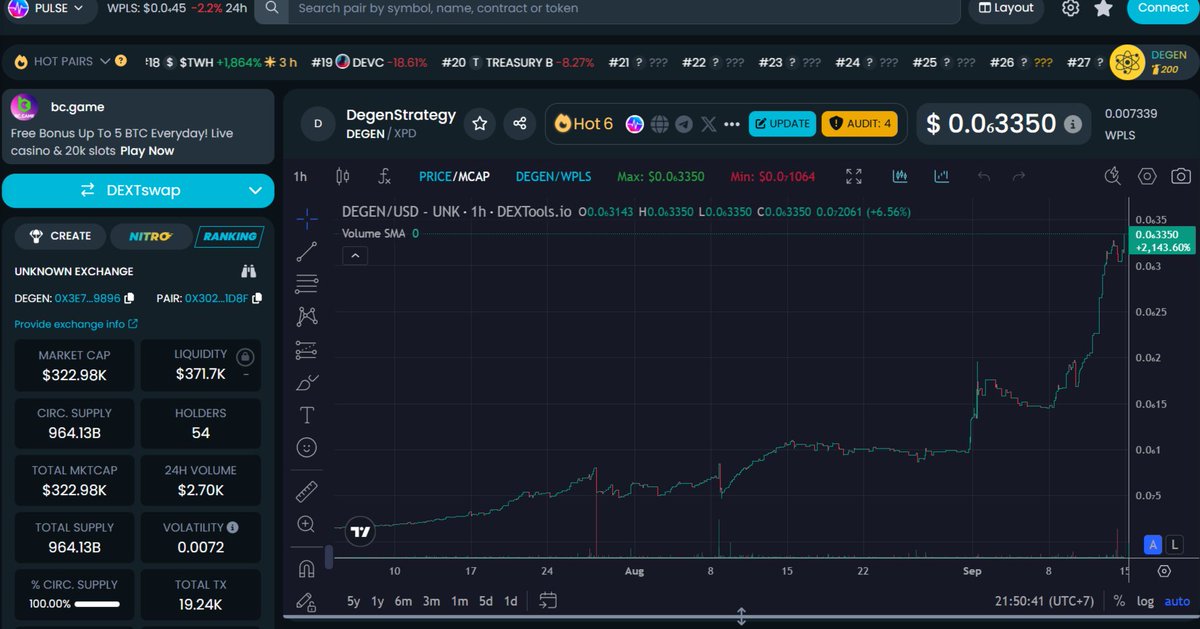The width and height of the screenshot is (1200, 629).
Task: Click the chart pane divider handle
Action: [741, 616]
